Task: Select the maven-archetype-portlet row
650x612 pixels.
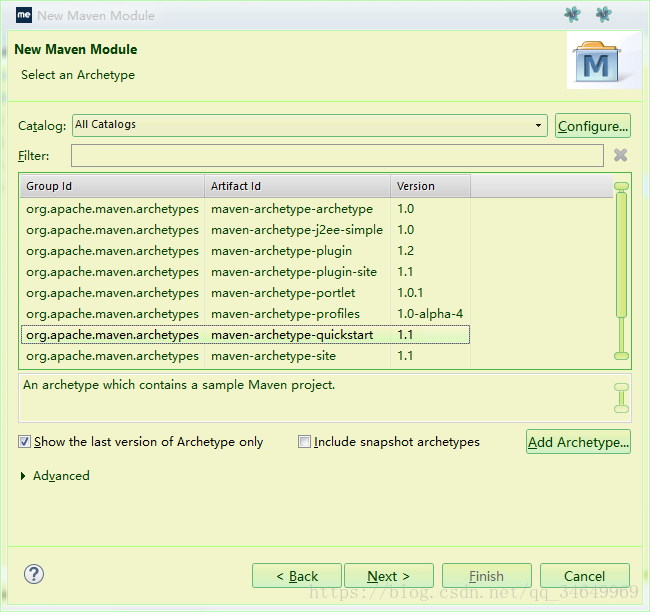Action: [245, 293]
